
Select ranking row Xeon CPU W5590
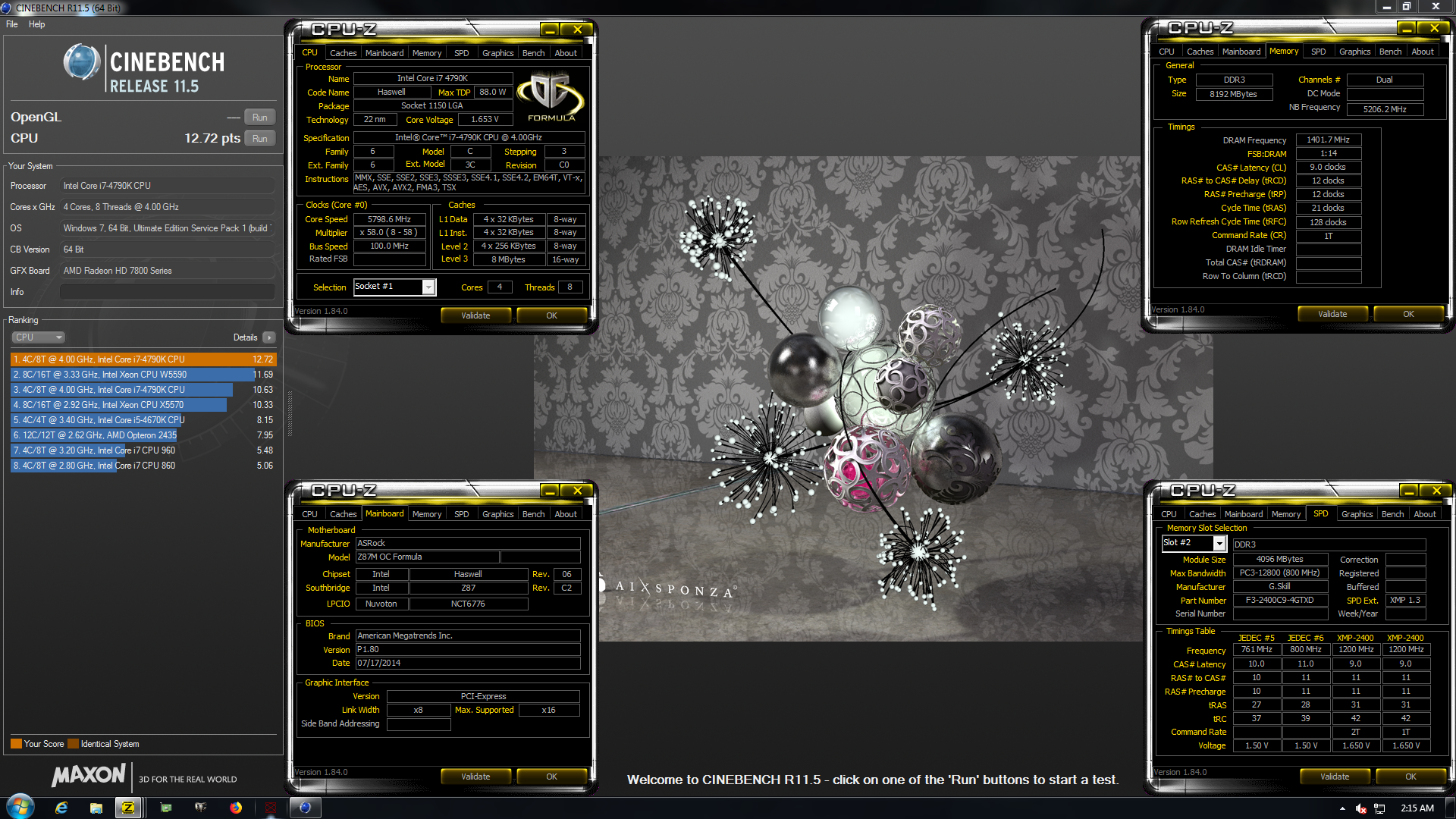[143, 375]
